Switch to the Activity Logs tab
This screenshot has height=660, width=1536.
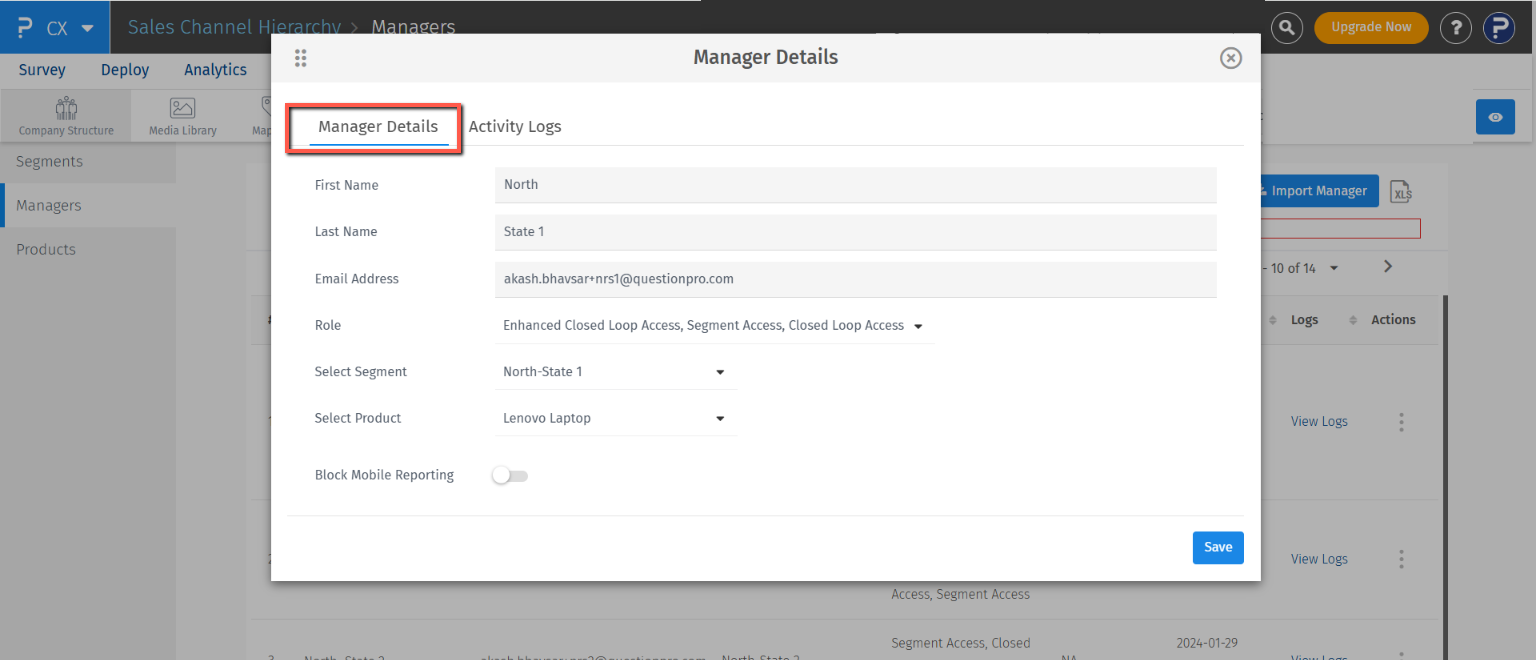[515, 127]
